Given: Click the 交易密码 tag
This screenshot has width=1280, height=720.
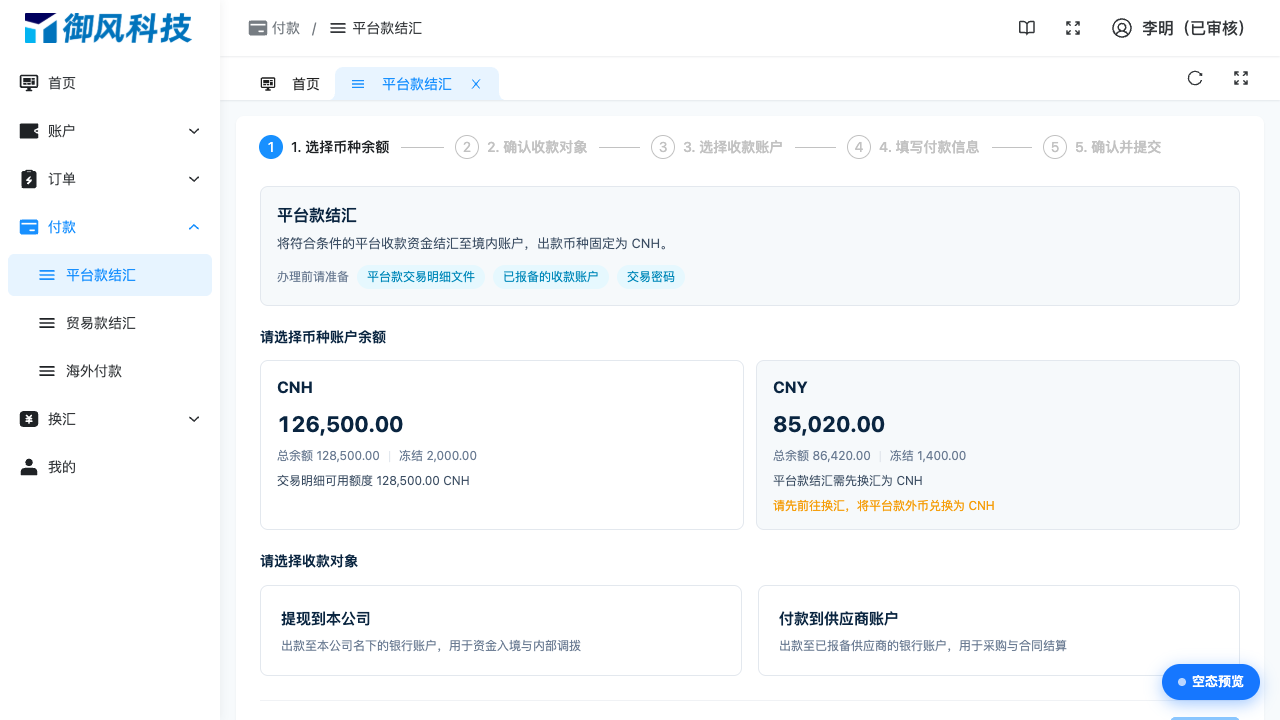Looking at the screenshot, I should [x=651, y=277].
